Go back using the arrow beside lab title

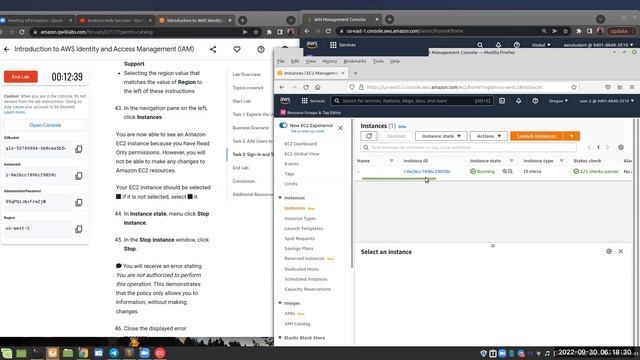click(7, 49)
